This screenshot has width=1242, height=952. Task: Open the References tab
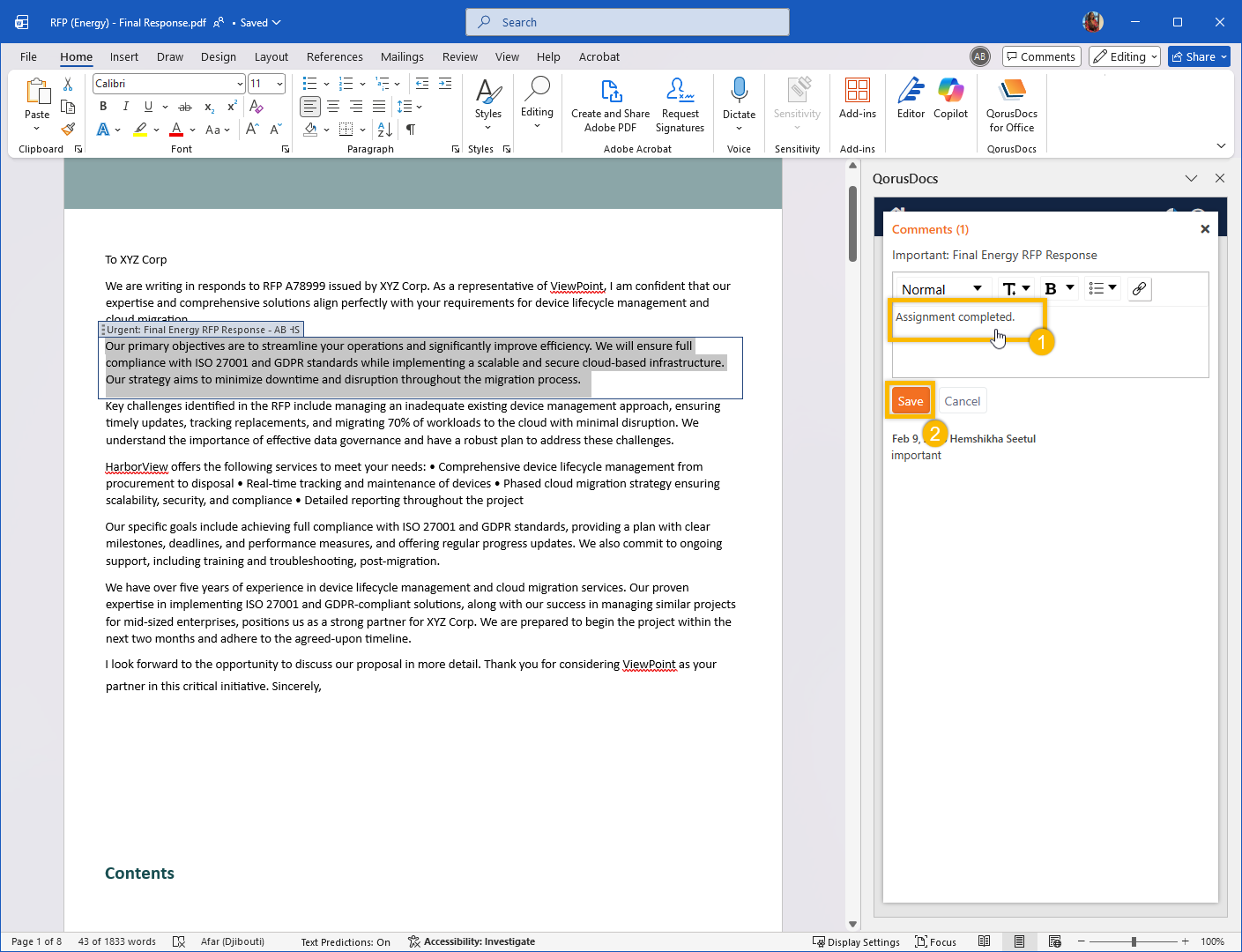[334, 56]
